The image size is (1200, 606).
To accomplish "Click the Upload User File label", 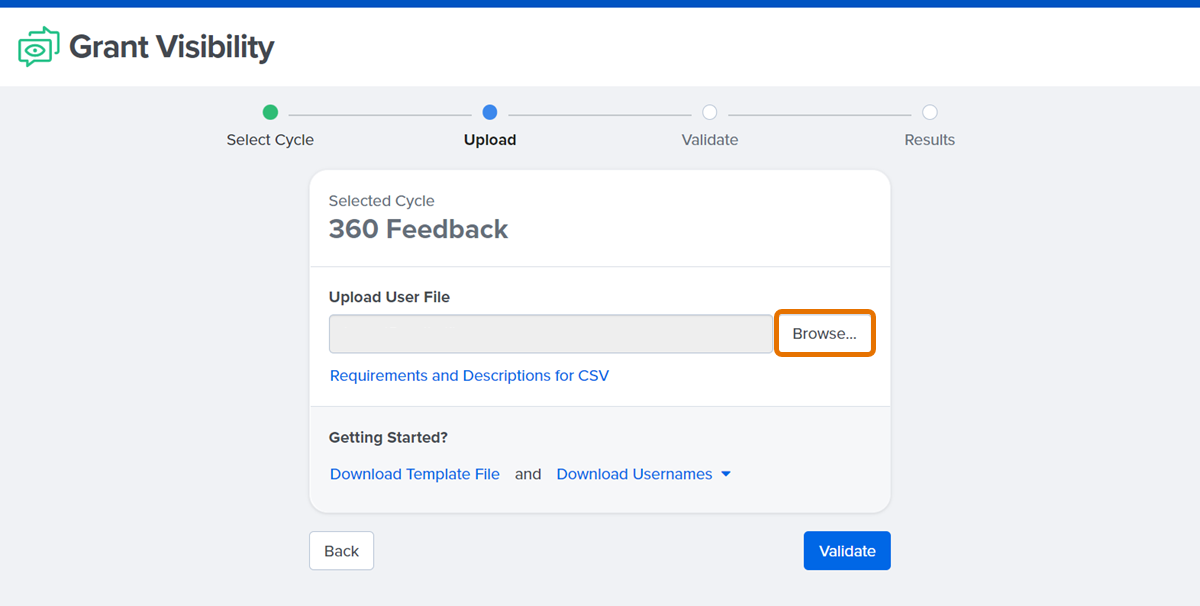I will [x=389, y=297].
